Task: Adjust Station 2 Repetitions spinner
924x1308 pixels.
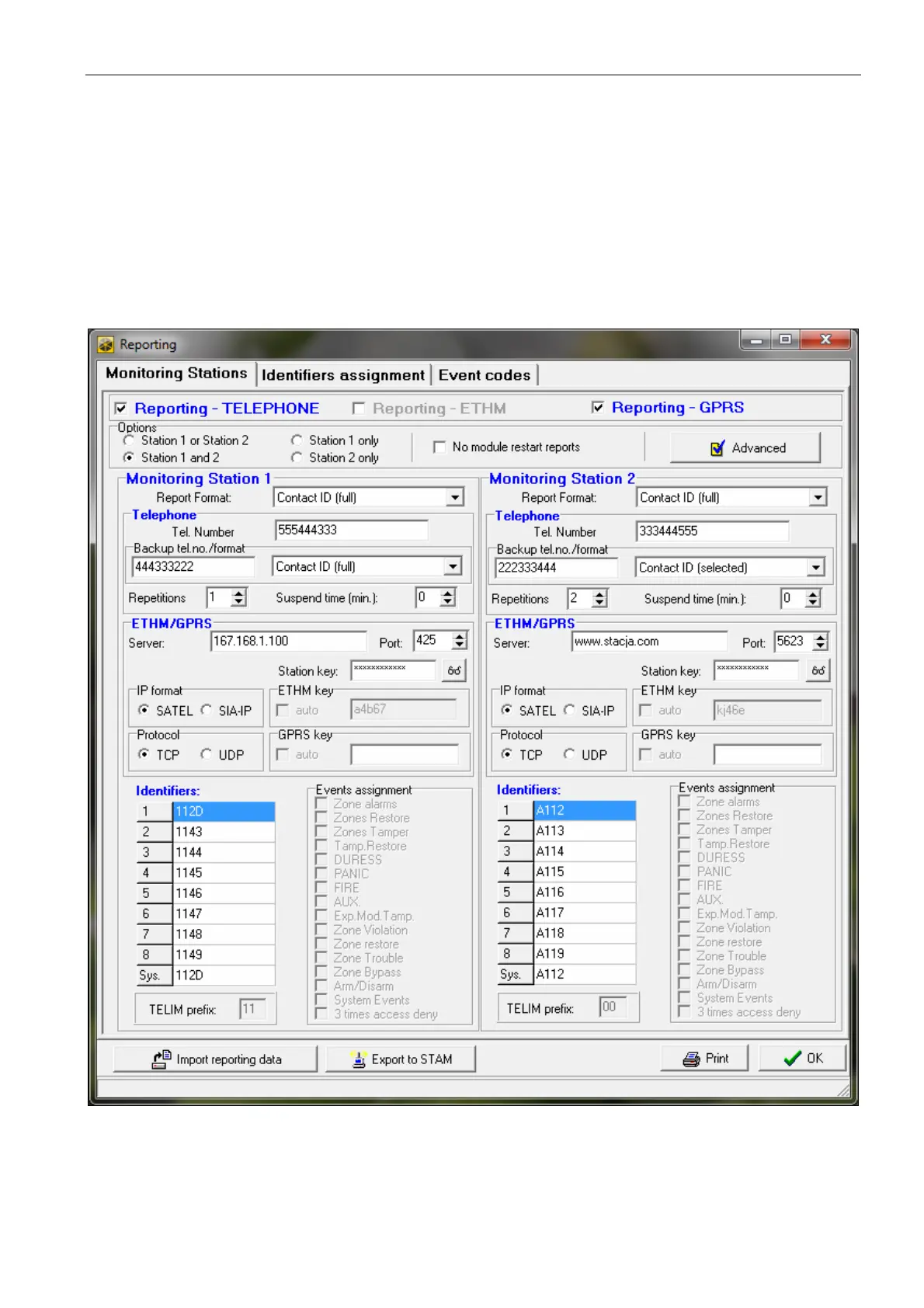Action: 599,599
